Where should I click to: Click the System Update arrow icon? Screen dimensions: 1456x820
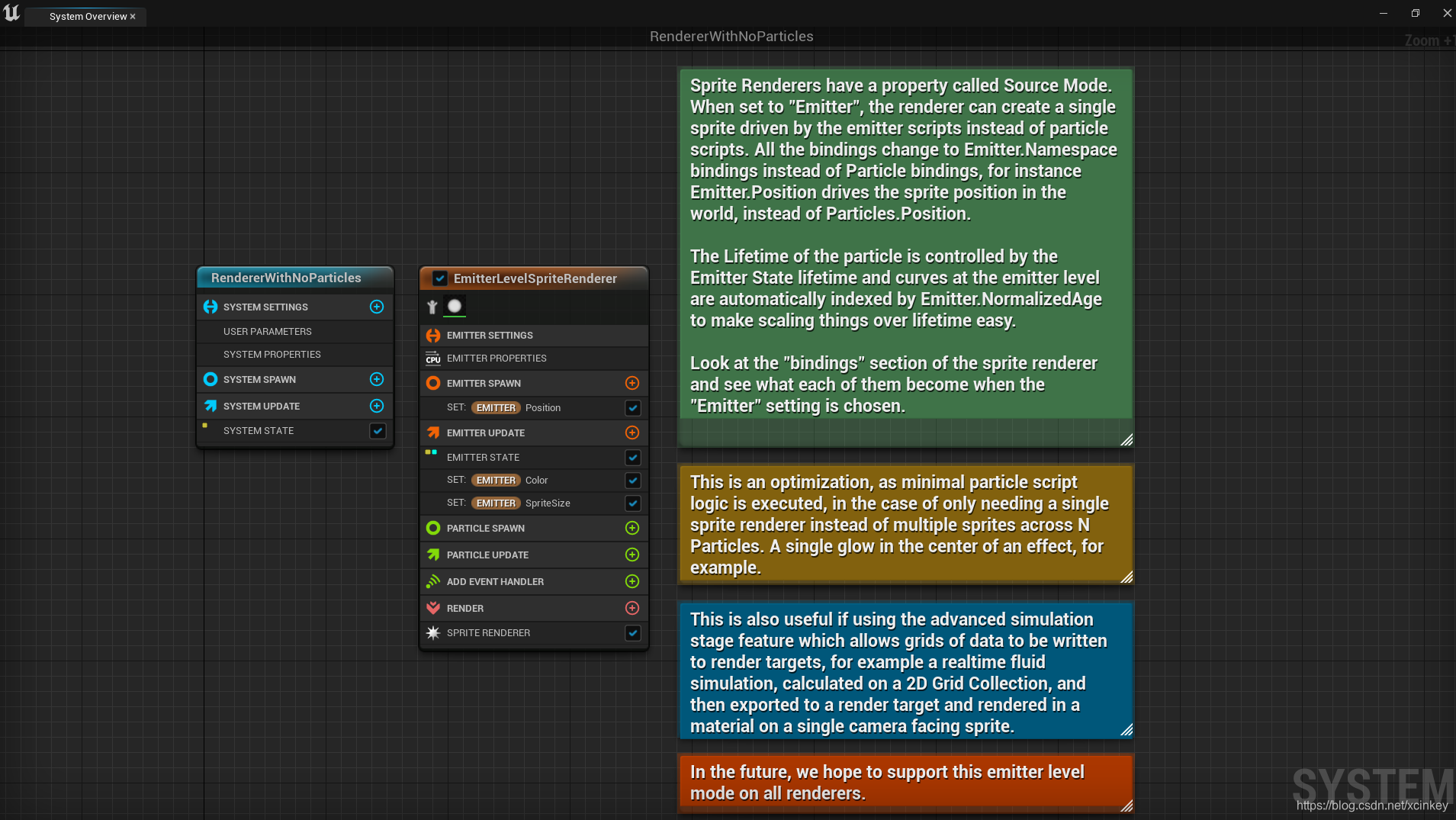click(211, 406)
